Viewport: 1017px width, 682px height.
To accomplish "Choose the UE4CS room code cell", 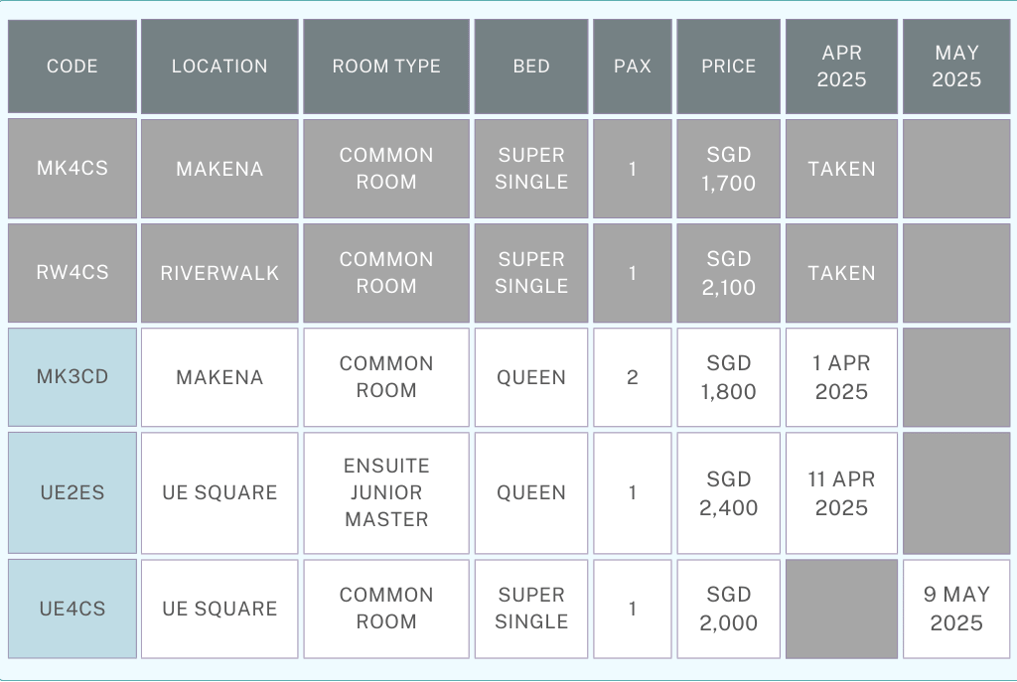I will pos(72,609).
